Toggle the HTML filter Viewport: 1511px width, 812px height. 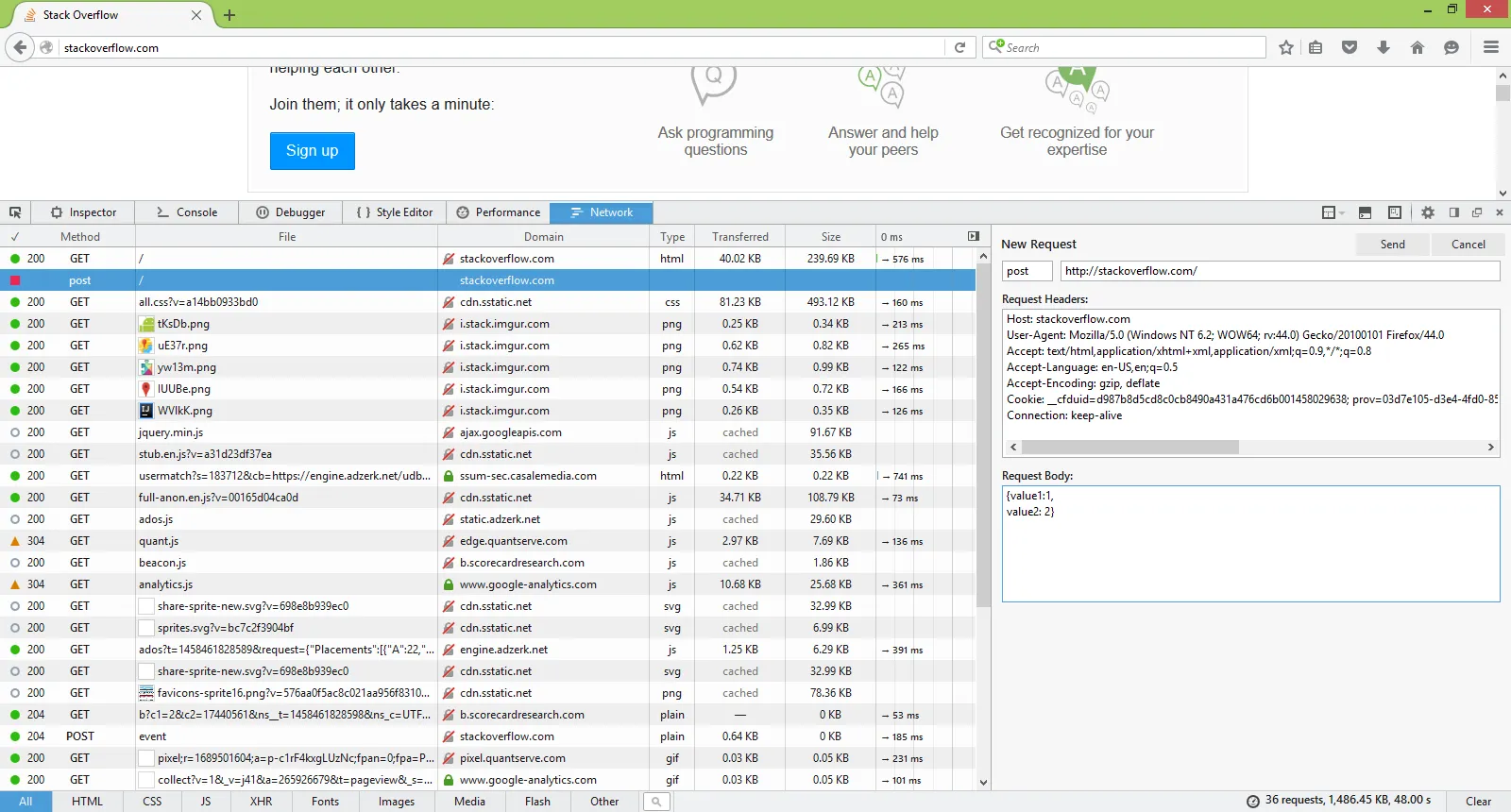click(87, 802)
